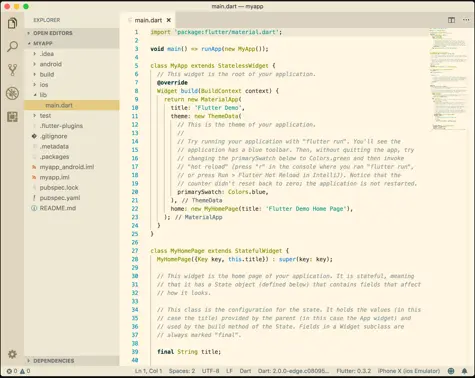475x378 pixels.
Task: Click the .gitignore file icon
Action: coord(34,136)
